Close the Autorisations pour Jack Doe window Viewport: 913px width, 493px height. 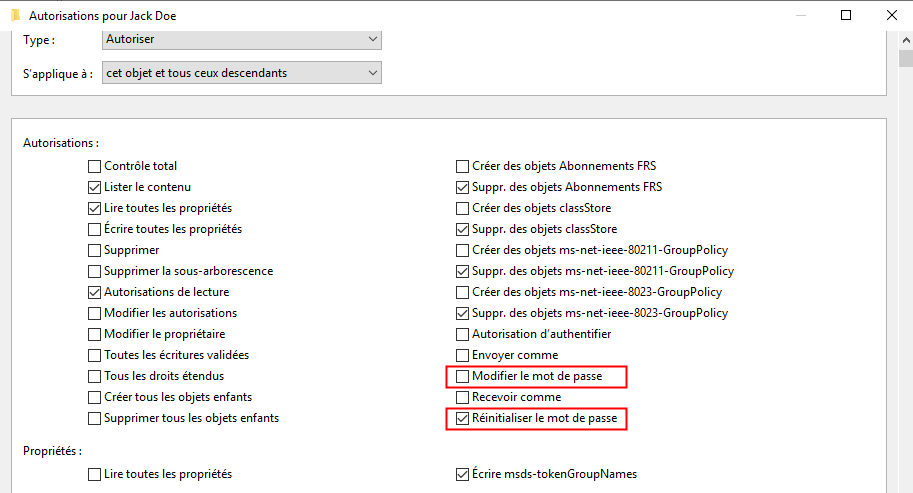coord(891,15)
